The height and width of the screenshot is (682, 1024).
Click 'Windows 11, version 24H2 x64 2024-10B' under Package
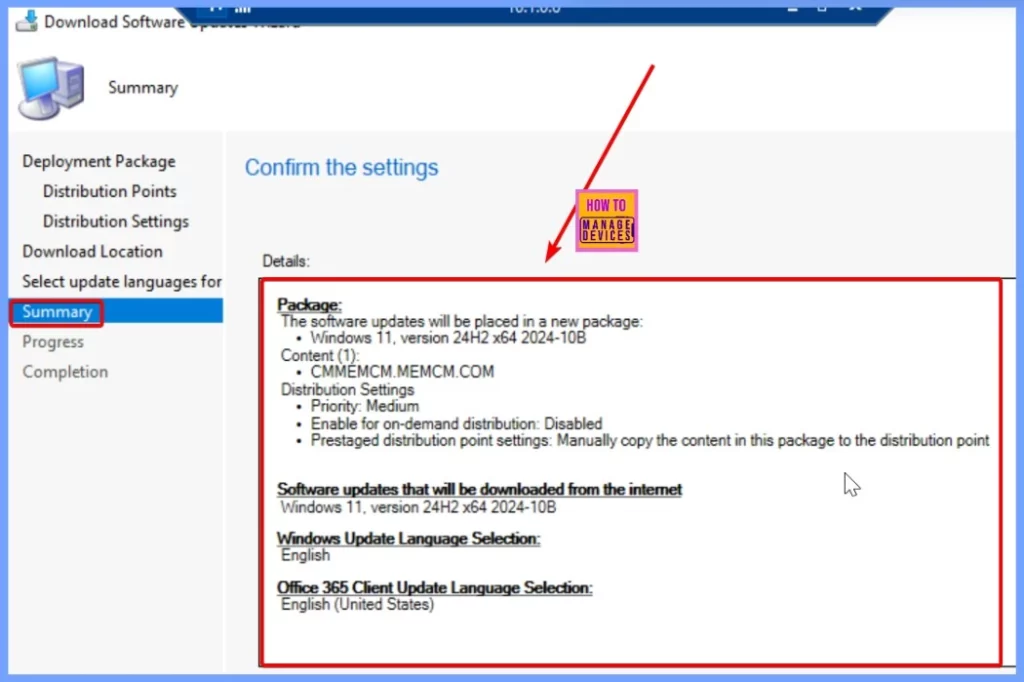coord(448,338)
